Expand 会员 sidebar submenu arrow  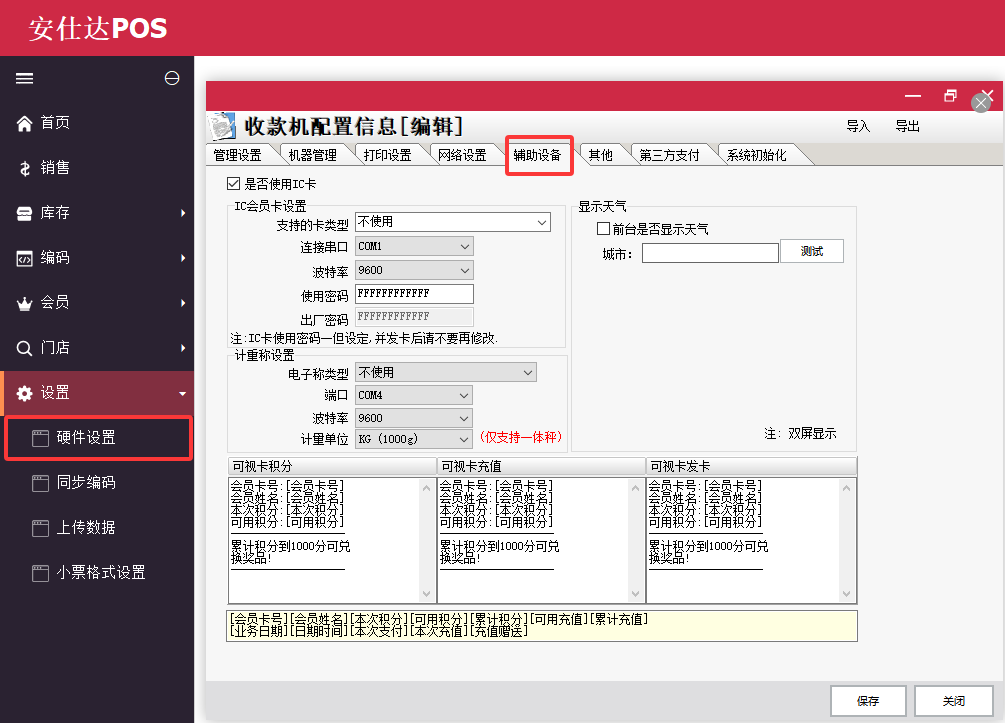183,303
